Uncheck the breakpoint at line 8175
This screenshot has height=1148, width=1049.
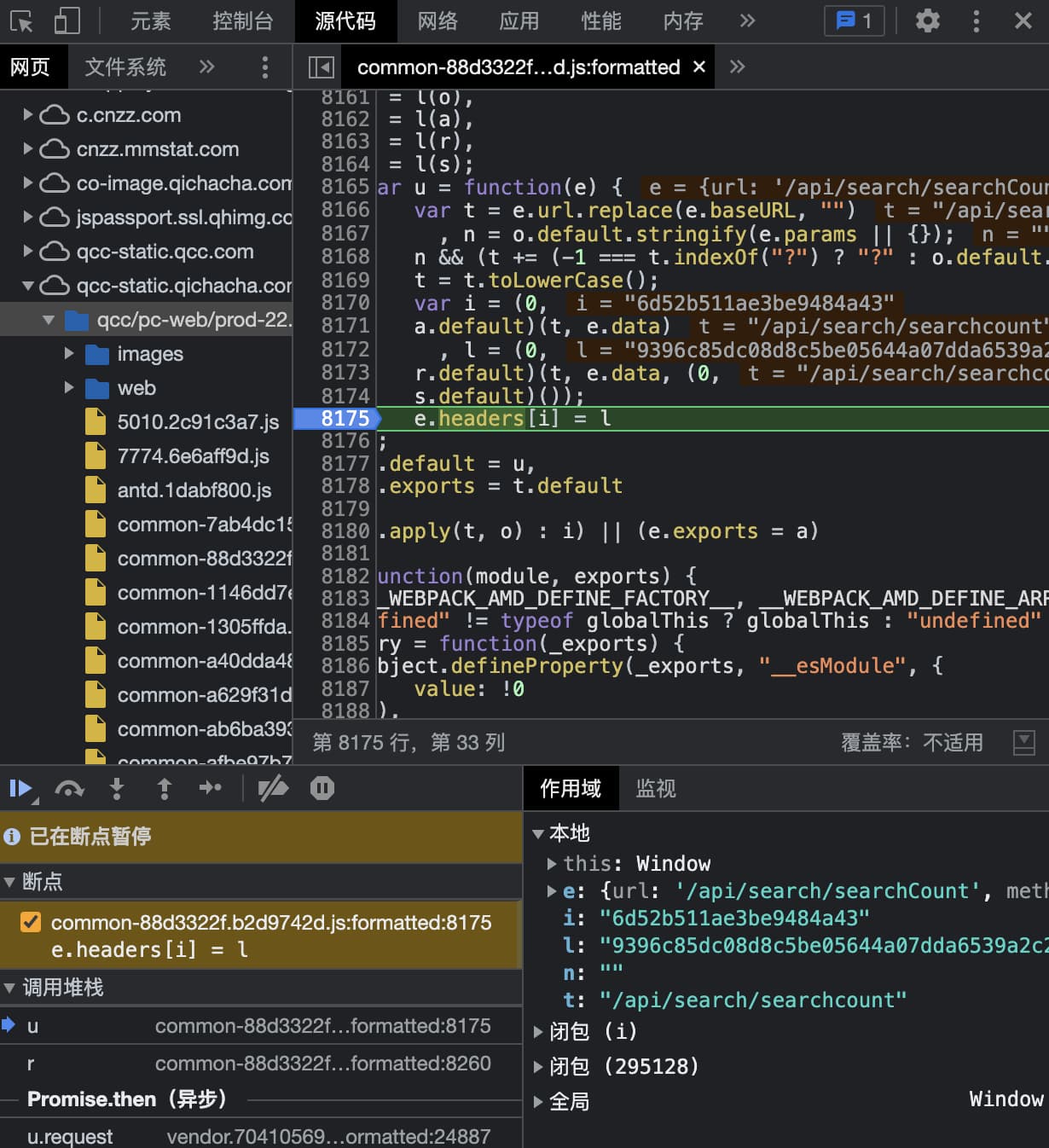point(31,922)
